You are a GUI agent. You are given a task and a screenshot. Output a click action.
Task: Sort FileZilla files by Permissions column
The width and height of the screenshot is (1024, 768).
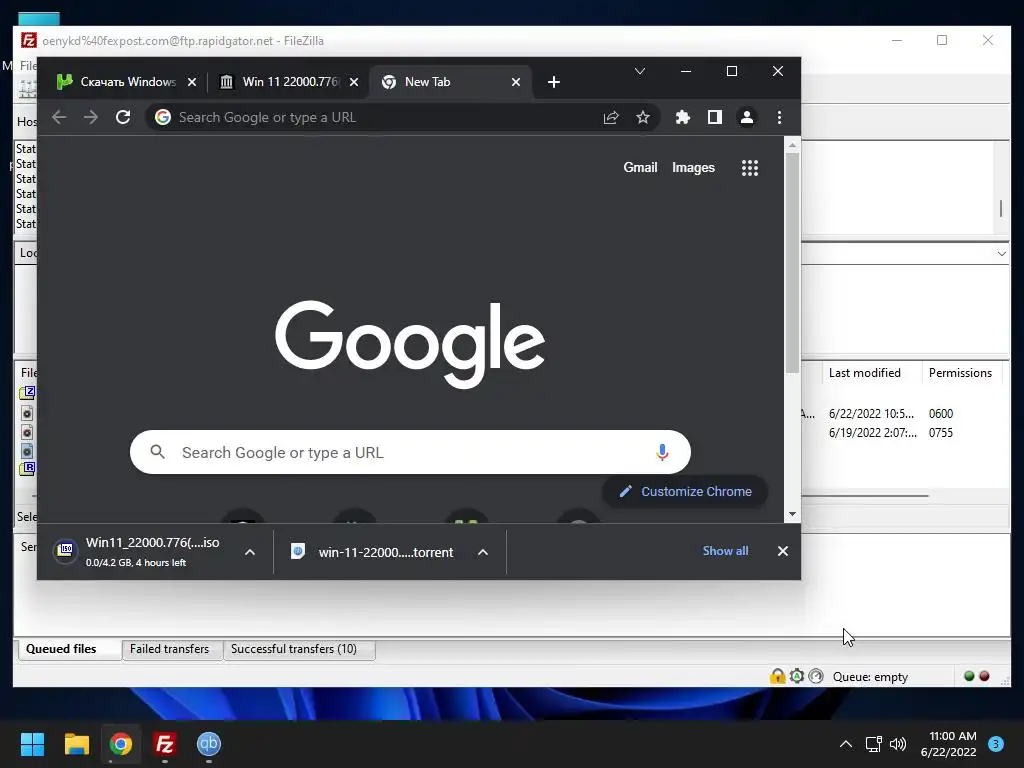click(x=960, y=373)
